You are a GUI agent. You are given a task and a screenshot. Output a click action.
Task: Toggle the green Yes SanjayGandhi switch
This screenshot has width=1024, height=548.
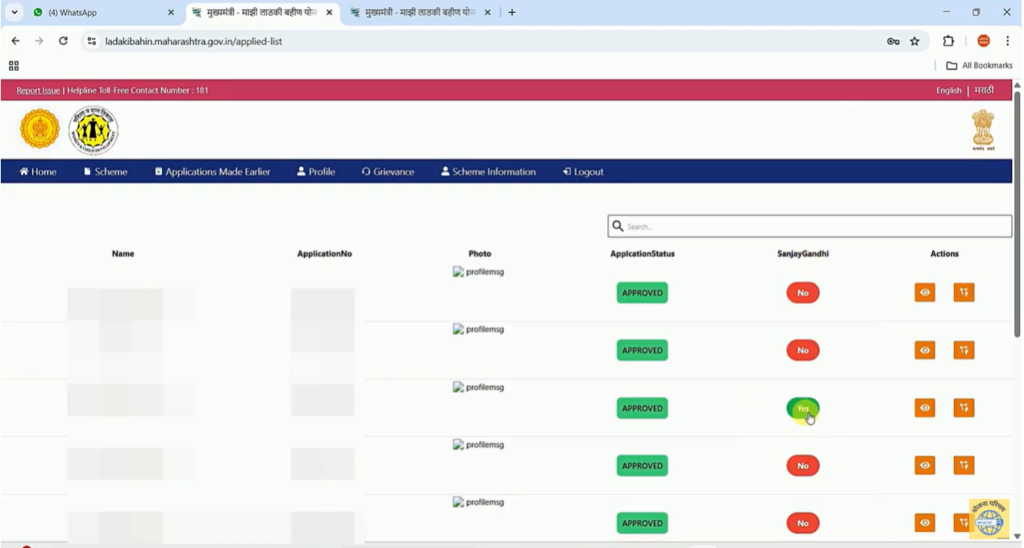802,408
